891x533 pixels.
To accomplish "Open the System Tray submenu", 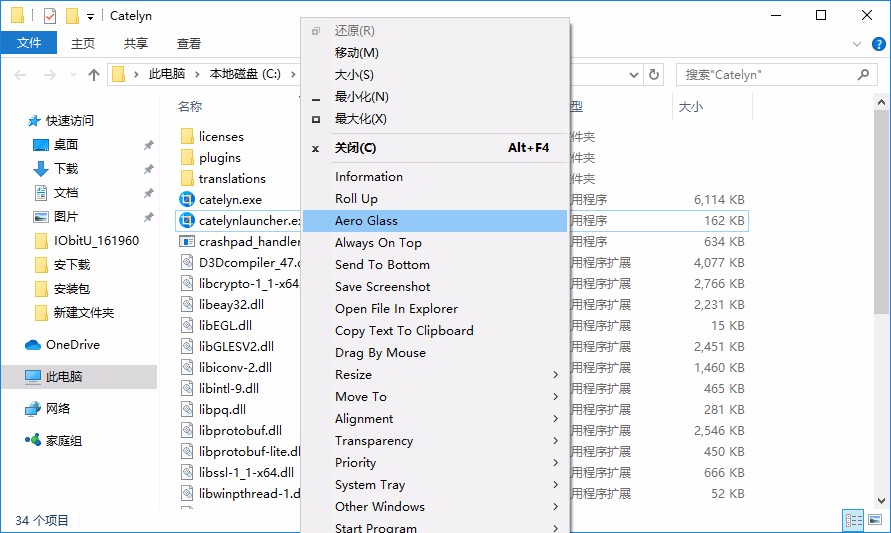I will [435, 485].
